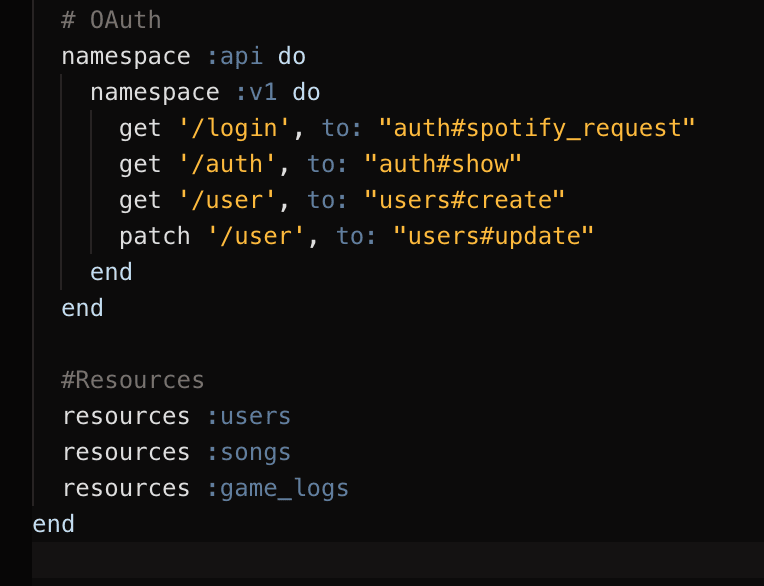This screenshot has width=764, height=586.
Task: Click the final 'end' keyword
Action: click(x=53, y=524)
